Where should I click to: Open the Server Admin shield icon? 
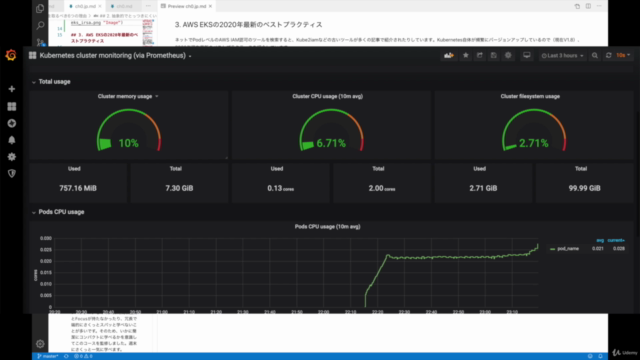pos(11,173)
